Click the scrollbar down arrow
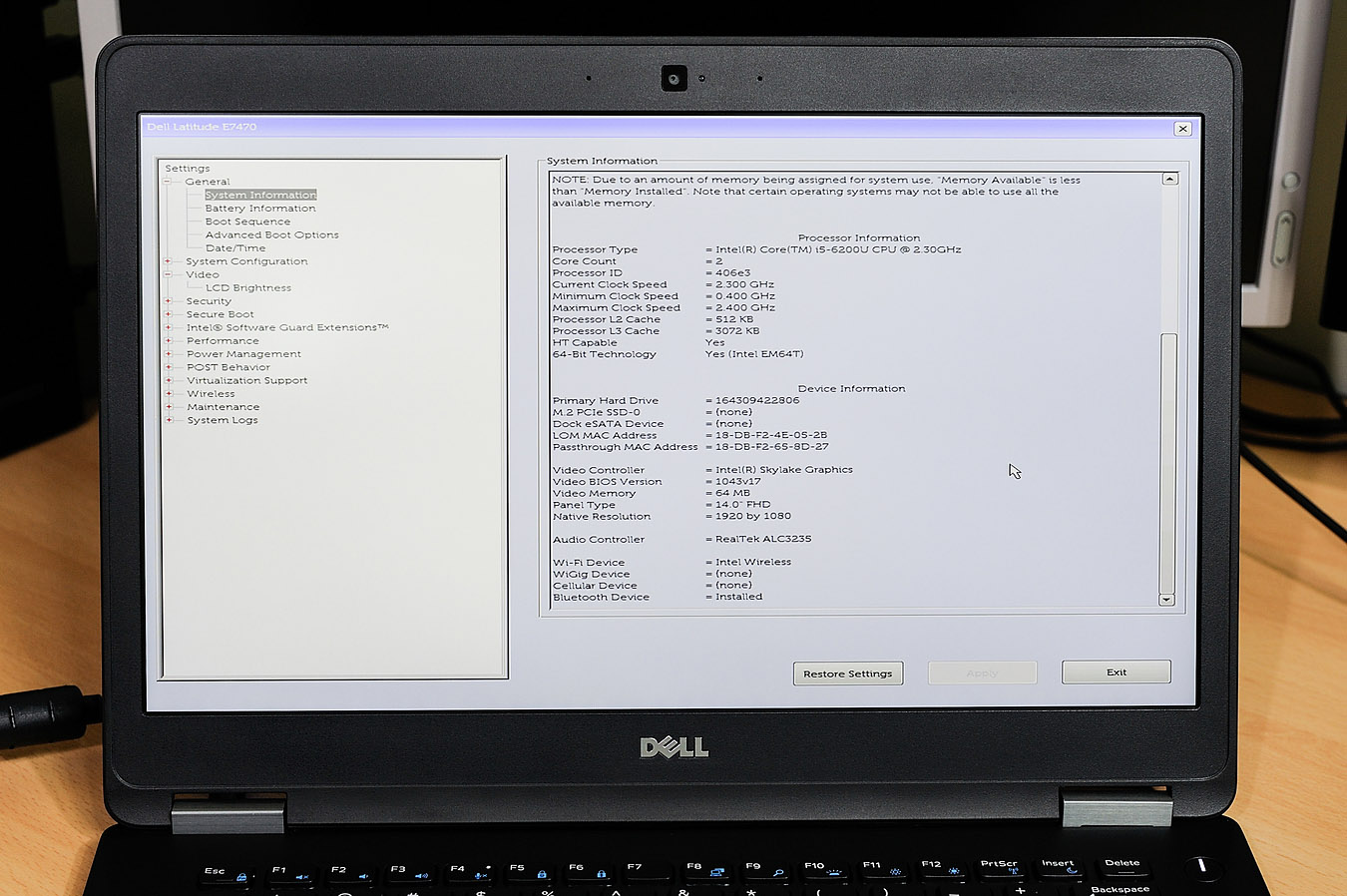 [1166, 600]
